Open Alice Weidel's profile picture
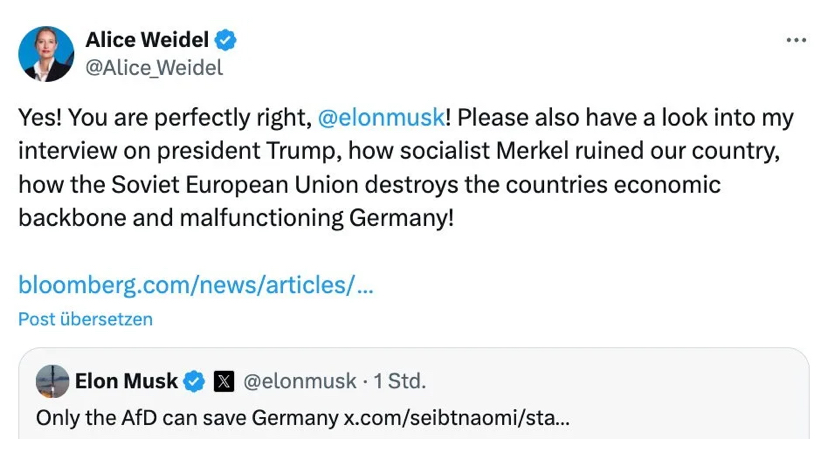828x453 pixels. pyautogui.click(x=46, y=54)
